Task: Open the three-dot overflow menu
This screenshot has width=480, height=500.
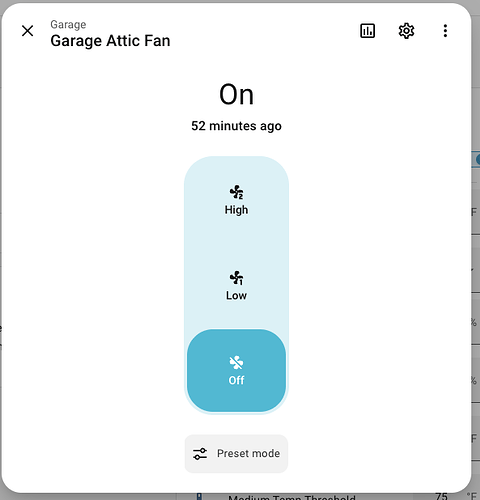Action: 445,31
